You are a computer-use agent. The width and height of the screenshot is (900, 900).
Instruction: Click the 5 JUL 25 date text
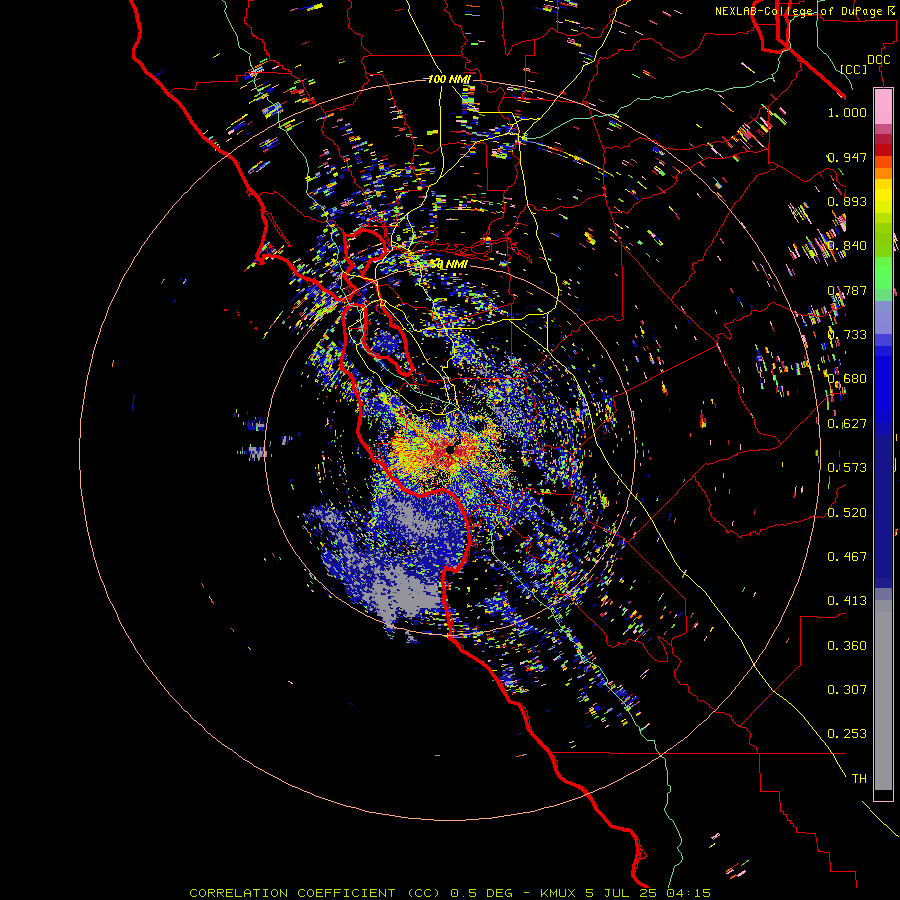click(623, 893)
